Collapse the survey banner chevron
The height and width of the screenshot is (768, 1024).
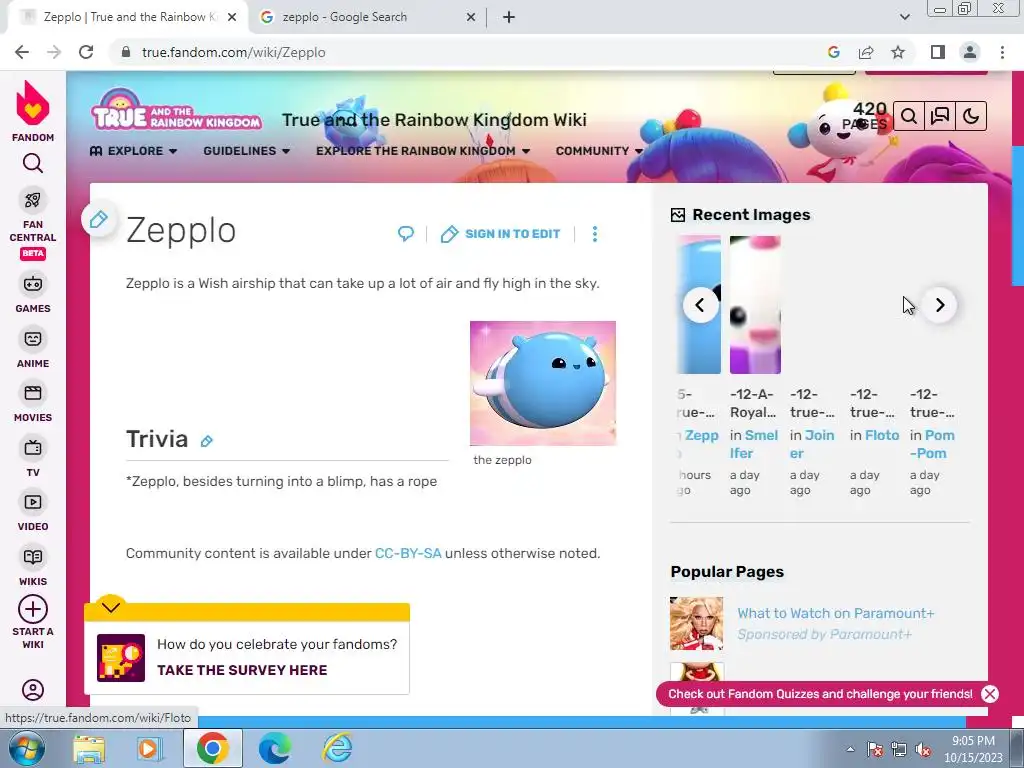click(x=111, y=607)
